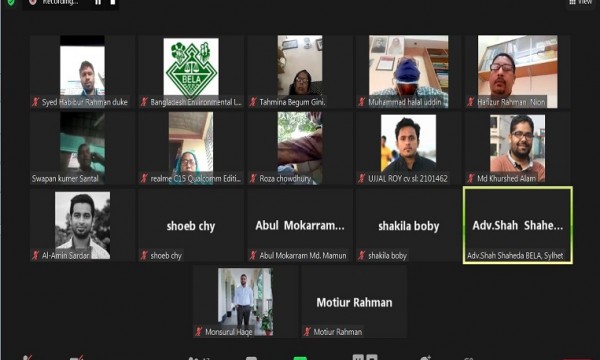Select the BELA logo participant tile
Image resolution: width=600 pixels, height=360 pixels.
(x=191, y=72)
